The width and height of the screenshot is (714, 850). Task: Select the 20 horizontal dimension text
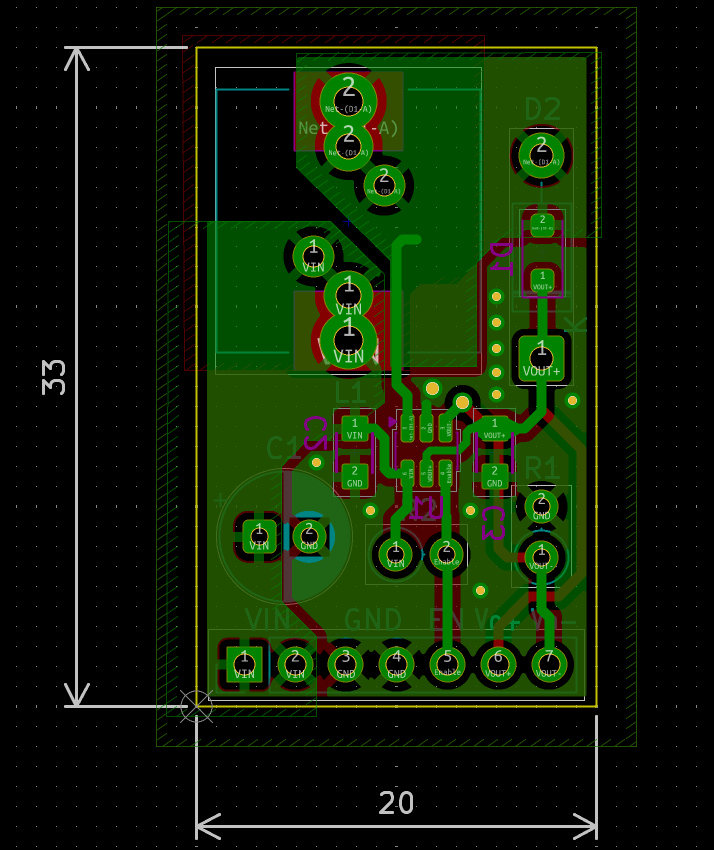396,802
